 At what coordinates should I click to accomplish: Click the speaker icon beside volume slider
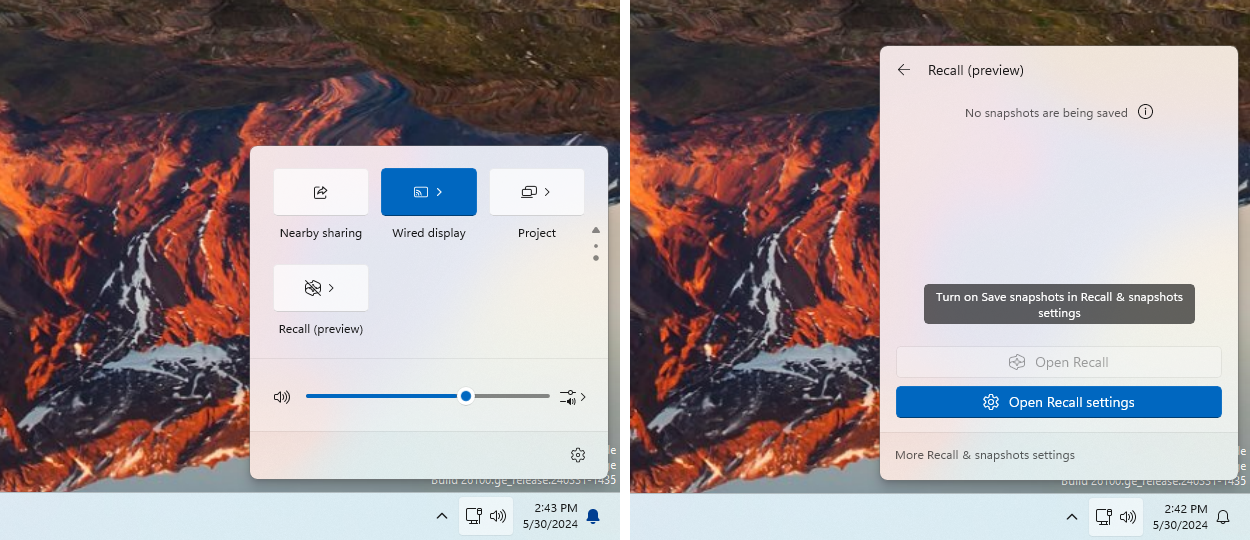282,397
